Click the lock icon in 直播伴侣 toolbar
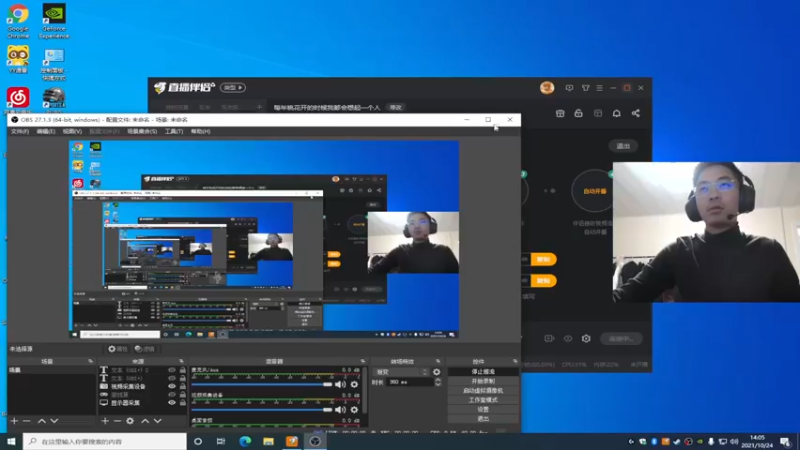Screen dimensions: 800x450 pyautogui.click(x=579, y=113)
